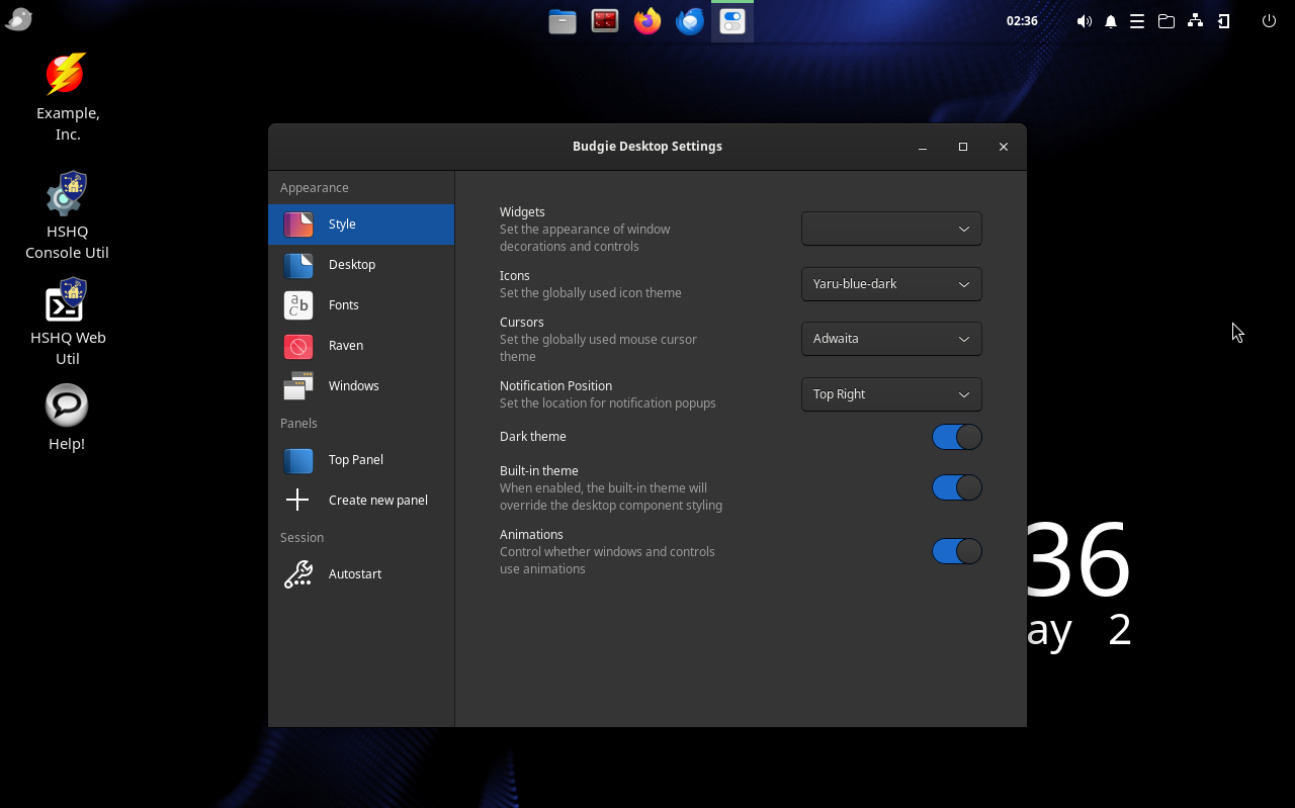
Task: Select Fonts in the sidebar
Action: [x=343, y=305]
